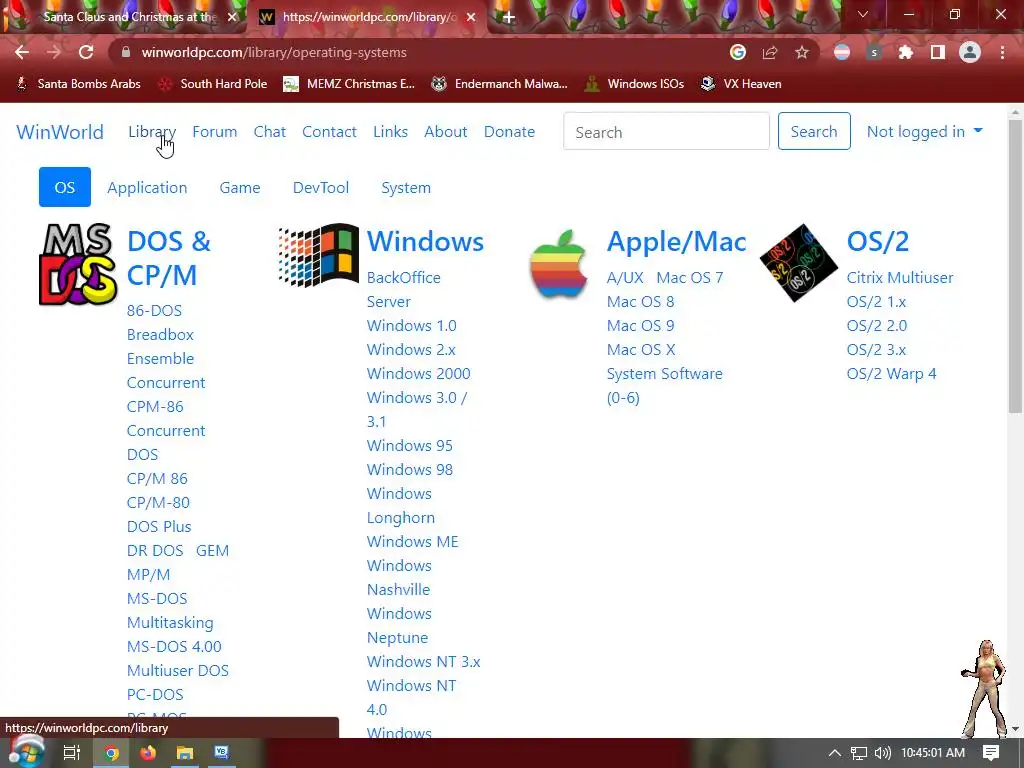
Task: Open the Windows 95 link
Action: (409, 445)
